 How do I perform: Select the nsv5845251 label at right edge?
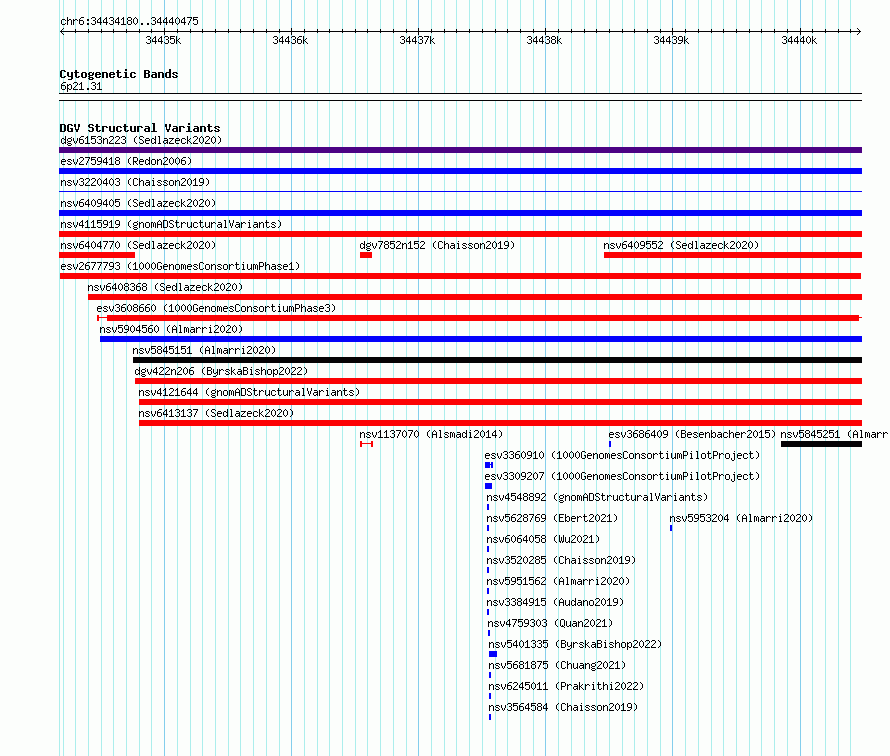tap(834, 434)
